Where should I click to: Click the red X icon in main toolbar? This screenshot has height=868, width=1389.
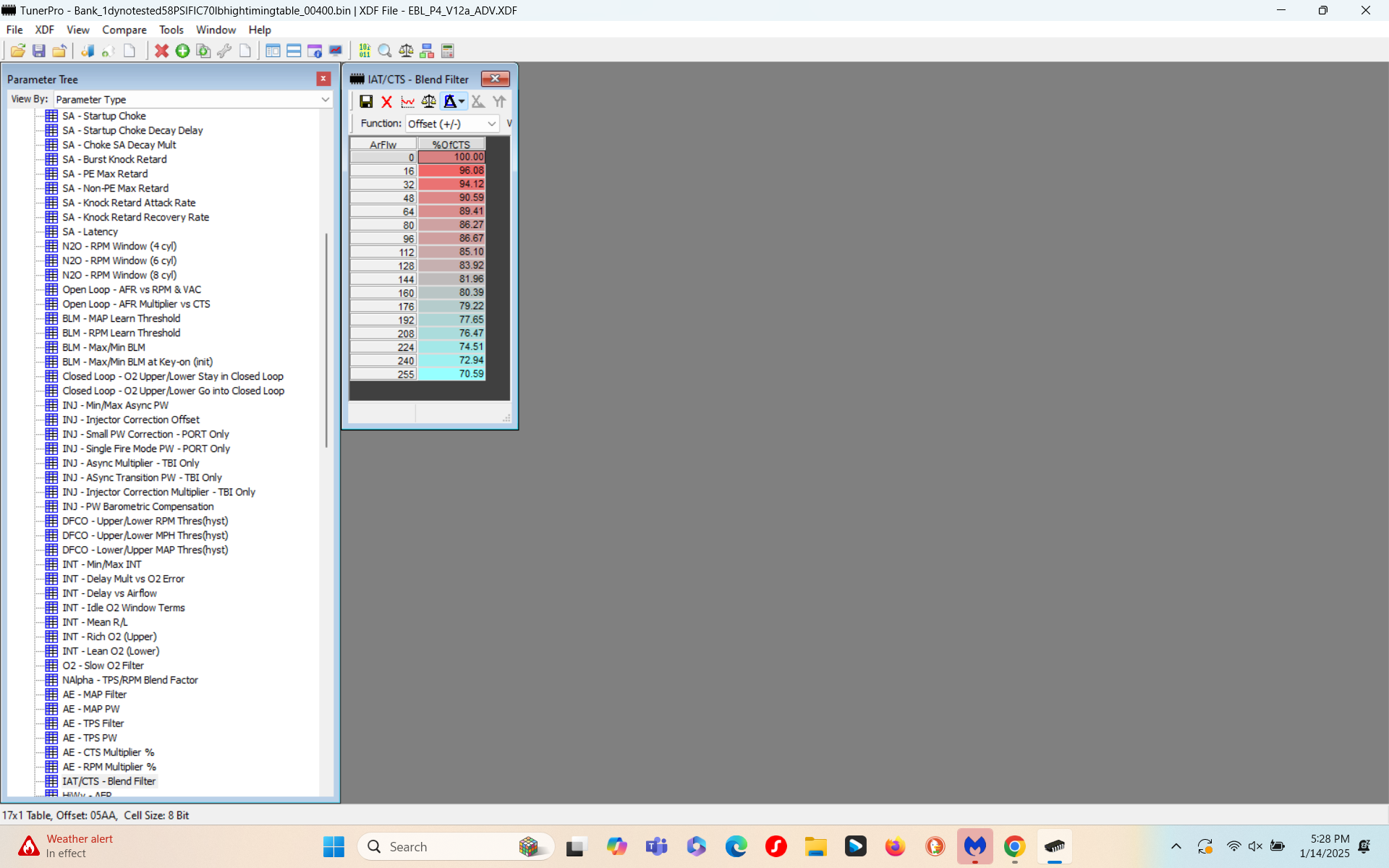click(x=161, y=51)
